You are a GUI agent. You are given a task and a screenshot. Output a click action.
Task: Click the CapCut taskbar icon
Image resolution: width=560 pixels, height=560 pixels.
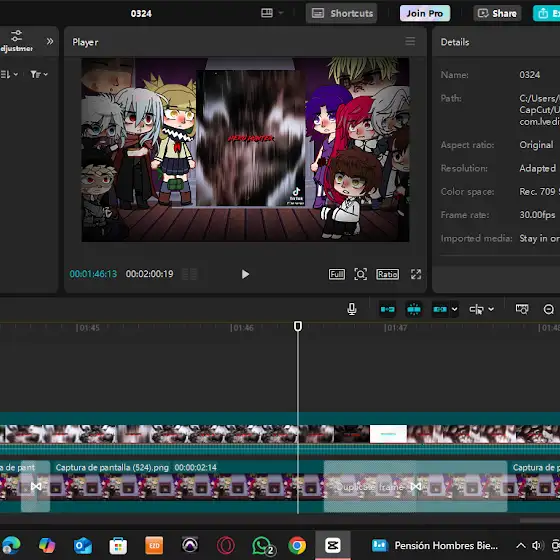333,545
